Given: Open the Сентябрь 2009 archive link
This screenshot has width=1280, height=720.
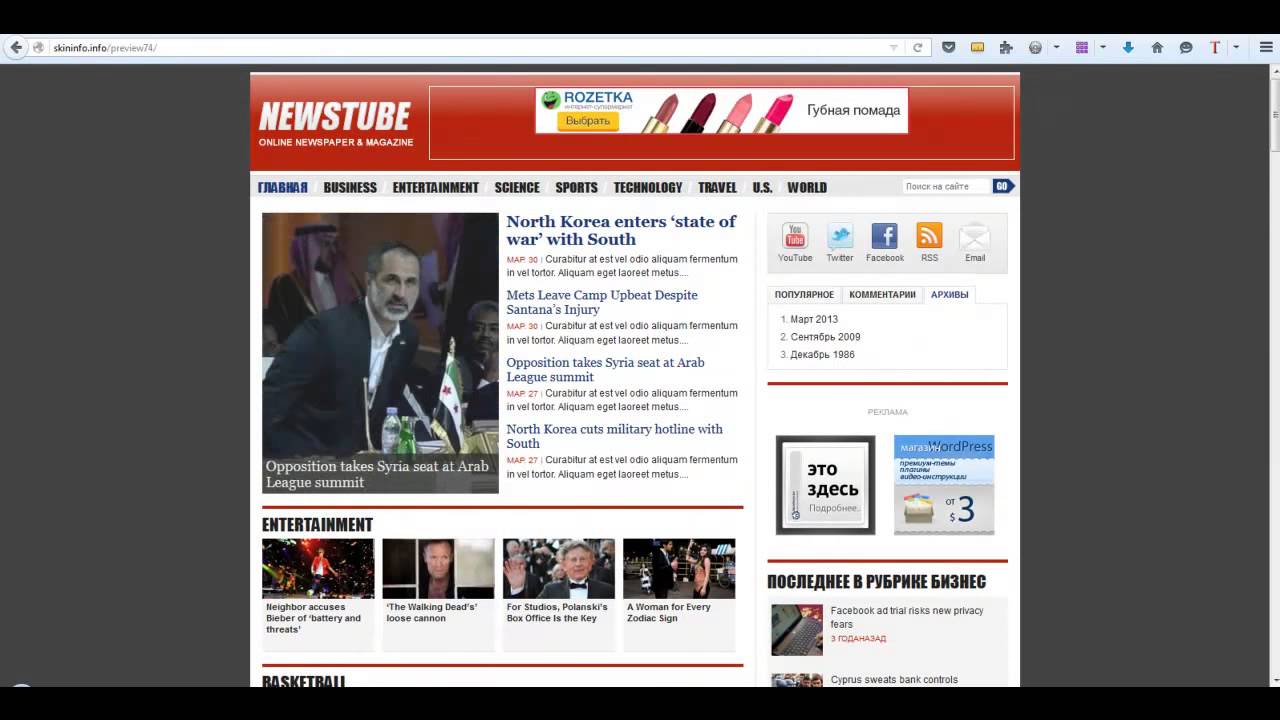Looking at the screenshot, I should click(825, 337).
